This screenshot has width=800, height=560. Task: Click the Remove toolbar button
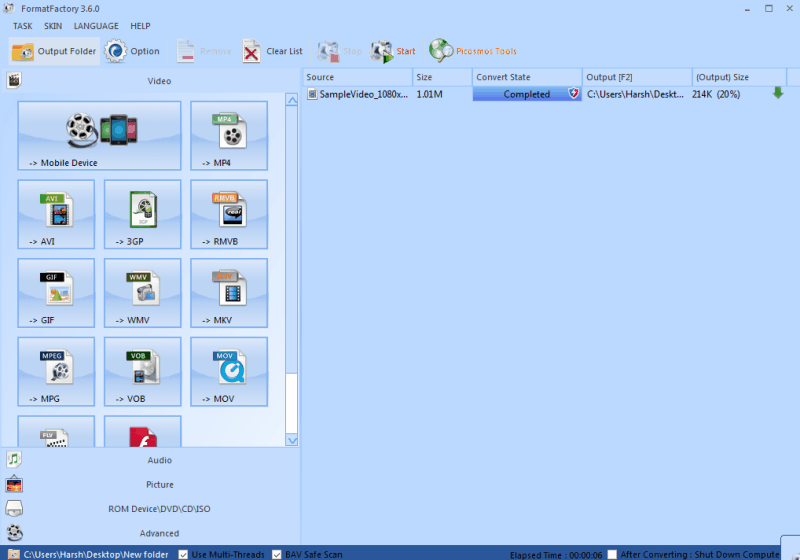204,51
